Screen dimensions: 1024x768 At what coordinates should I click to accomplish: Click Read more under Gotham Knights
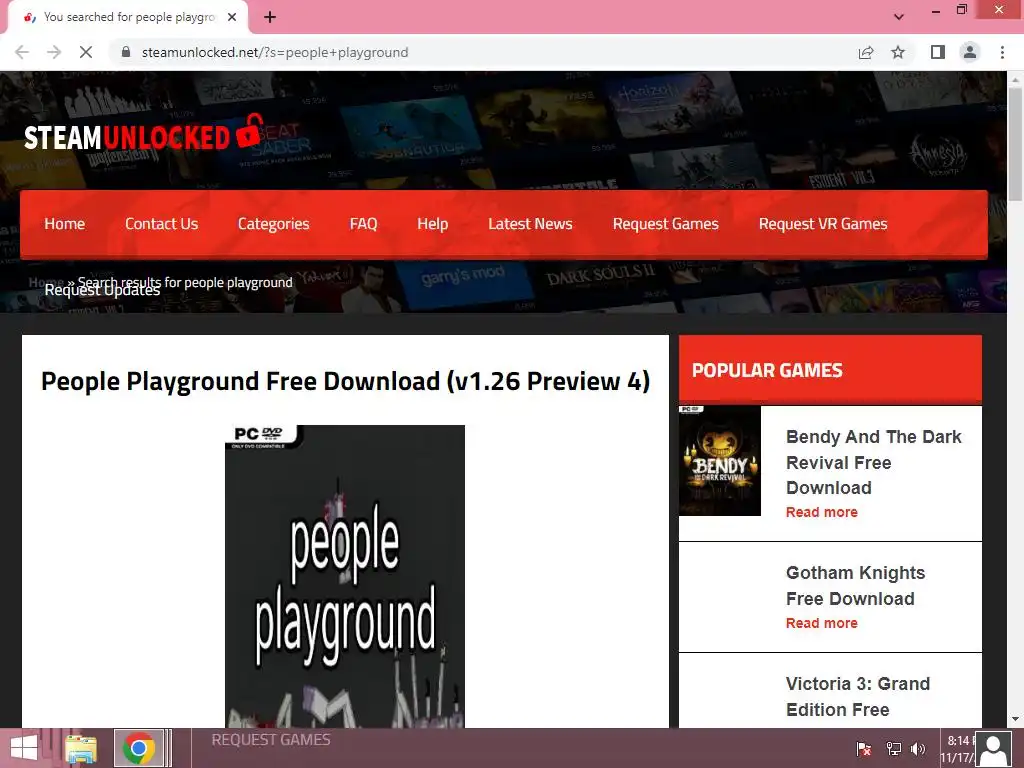point(822,623)
